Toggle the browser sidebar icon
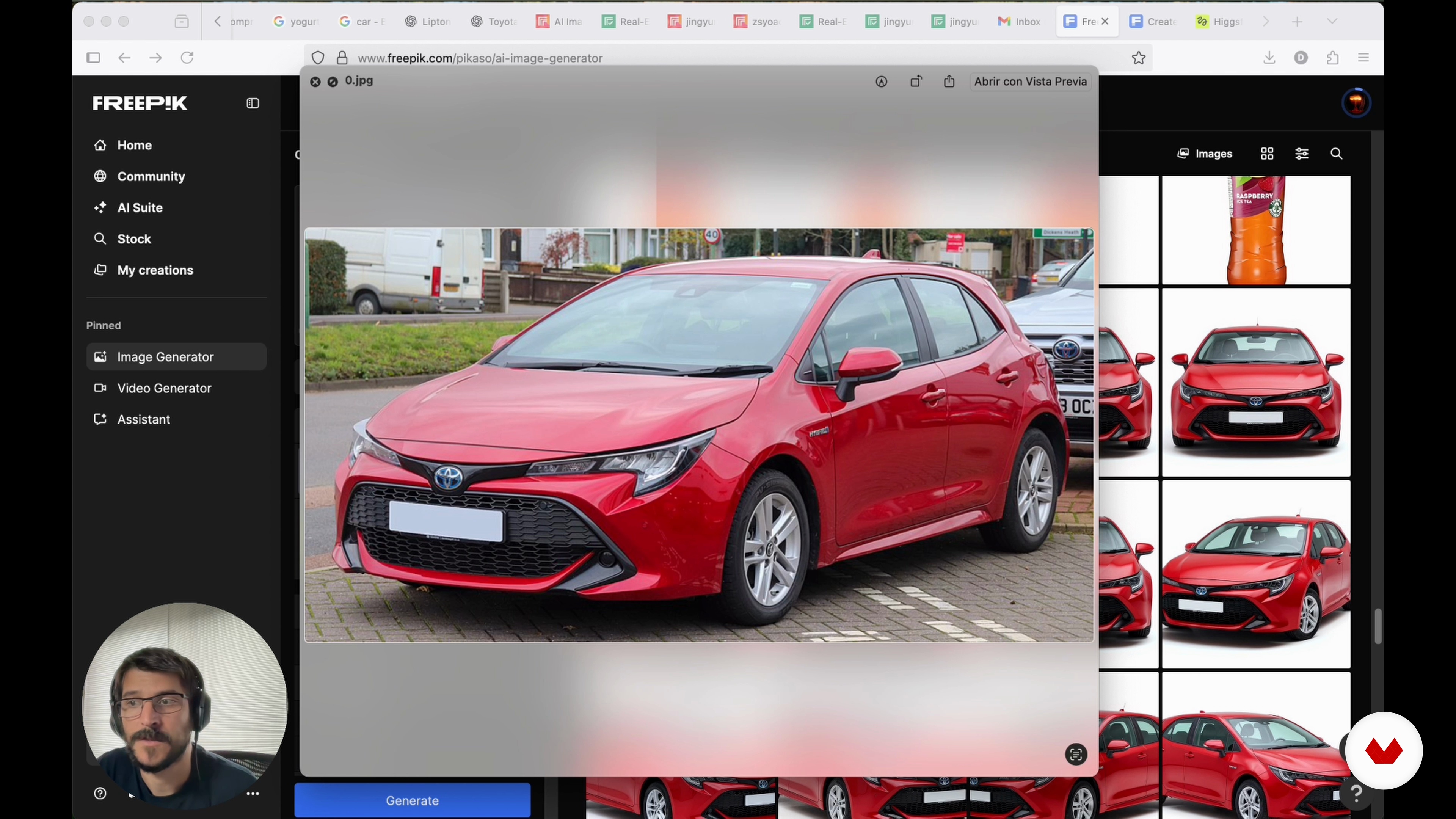The height and width of the screenshot is (819, 1456). pyautogui.click(x=93, y=58)
